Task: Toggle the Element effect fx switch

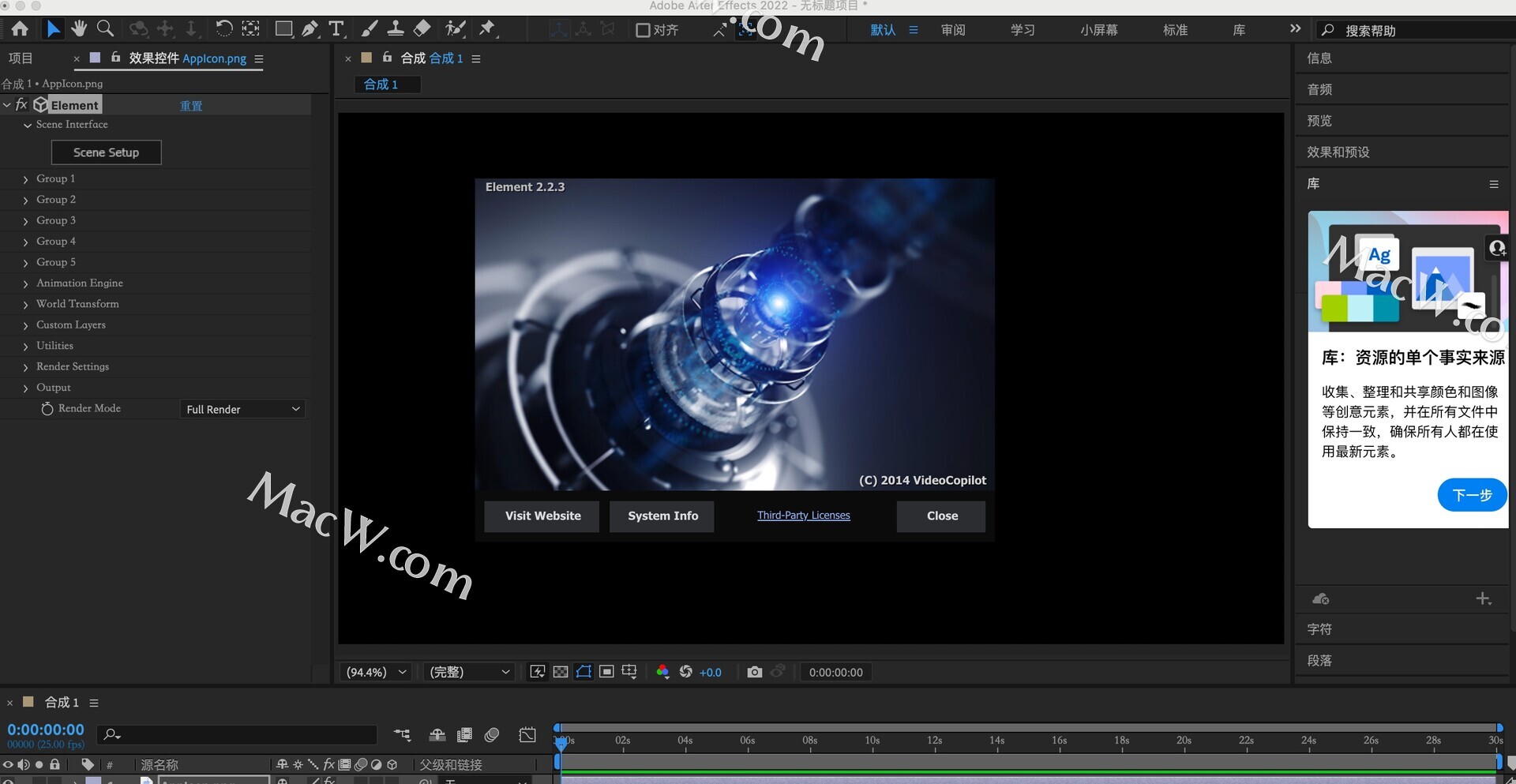Action: pos(21,104)
